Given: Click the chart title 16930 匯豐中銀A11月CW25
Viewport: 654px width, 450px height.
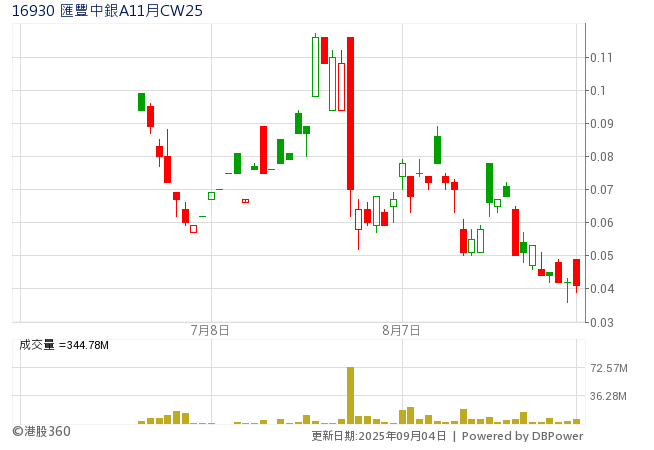Looking at the screenshot, I should (x=107, y=10).
